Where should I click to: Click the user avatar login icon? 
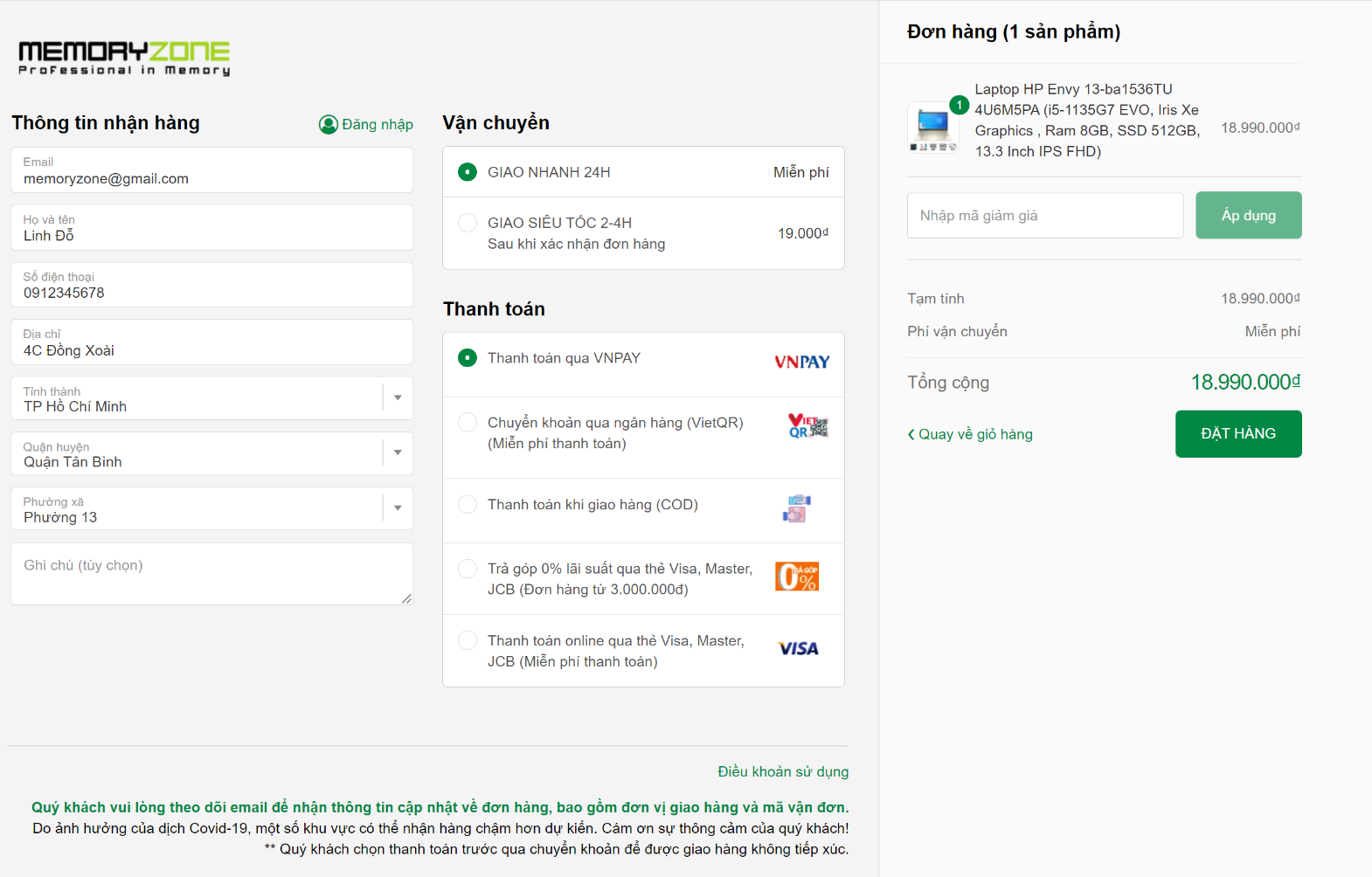329,125
